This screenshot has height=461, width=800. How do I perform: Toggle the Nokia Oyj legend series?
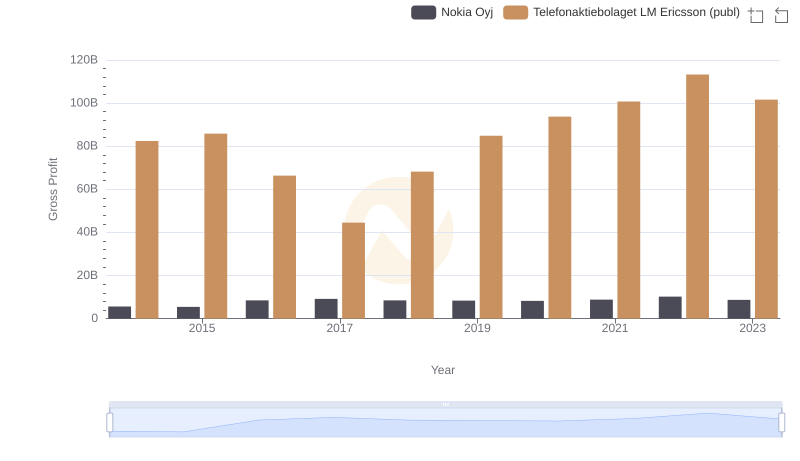(452, 12)
